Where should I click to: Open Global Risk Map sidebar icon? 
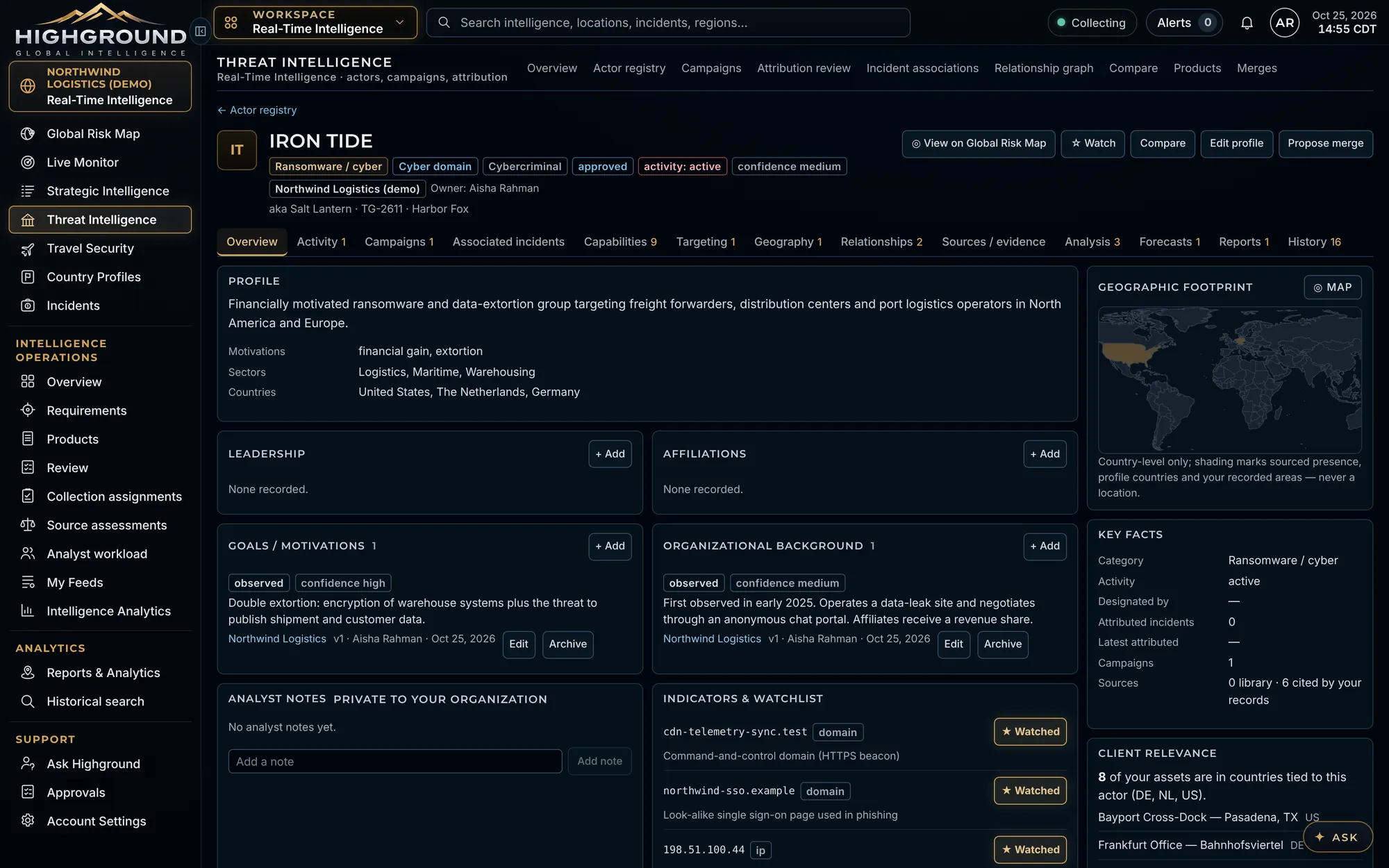28,134
